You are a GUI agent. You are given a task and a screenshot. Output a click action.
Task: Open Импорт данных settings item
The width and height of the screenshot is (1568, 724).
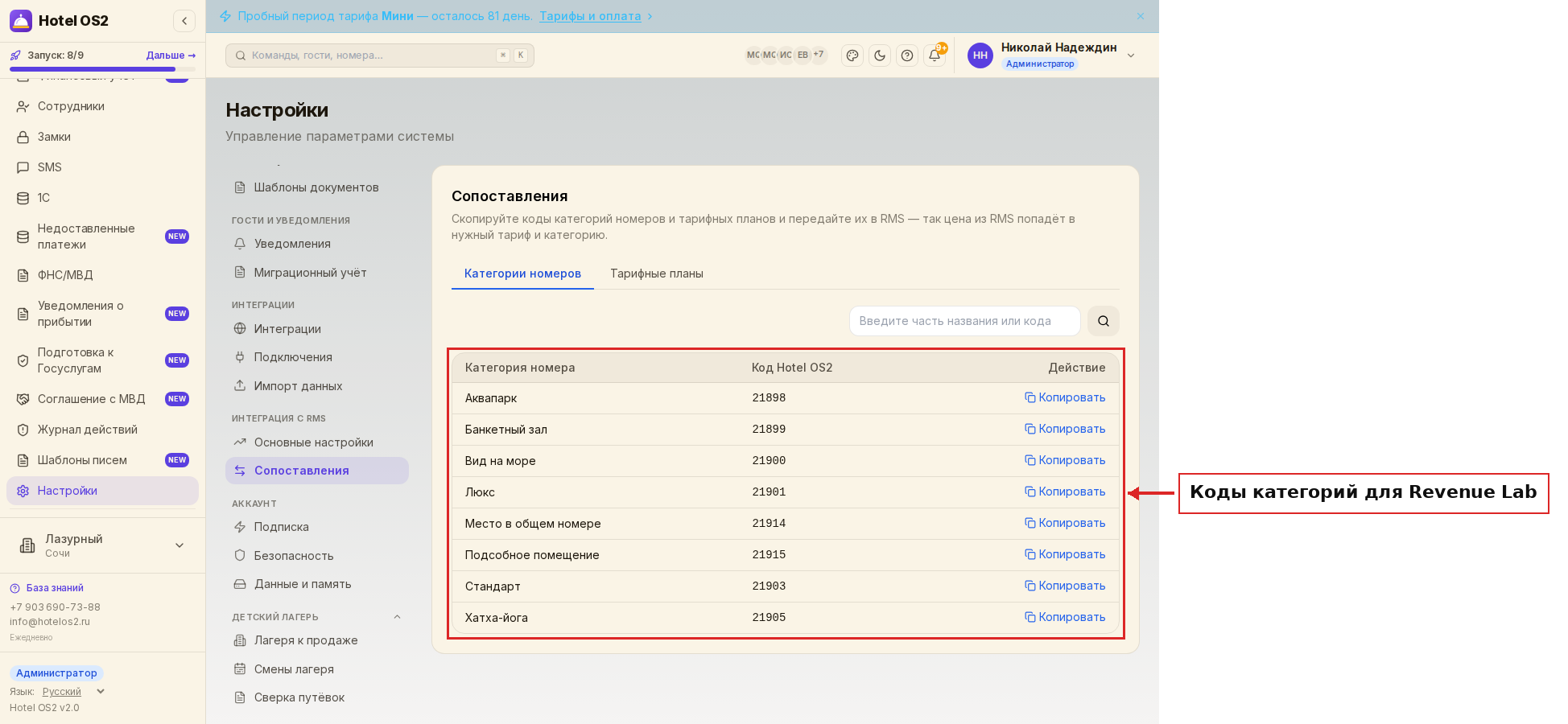point(317,386)
